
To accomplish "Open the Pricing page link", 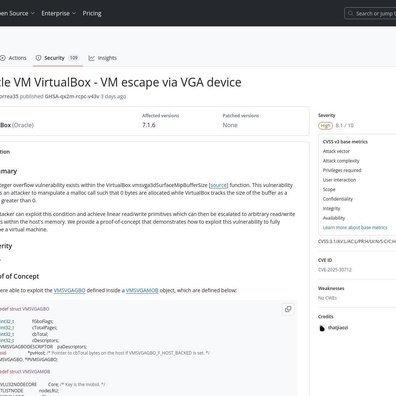I will point(92,13).
